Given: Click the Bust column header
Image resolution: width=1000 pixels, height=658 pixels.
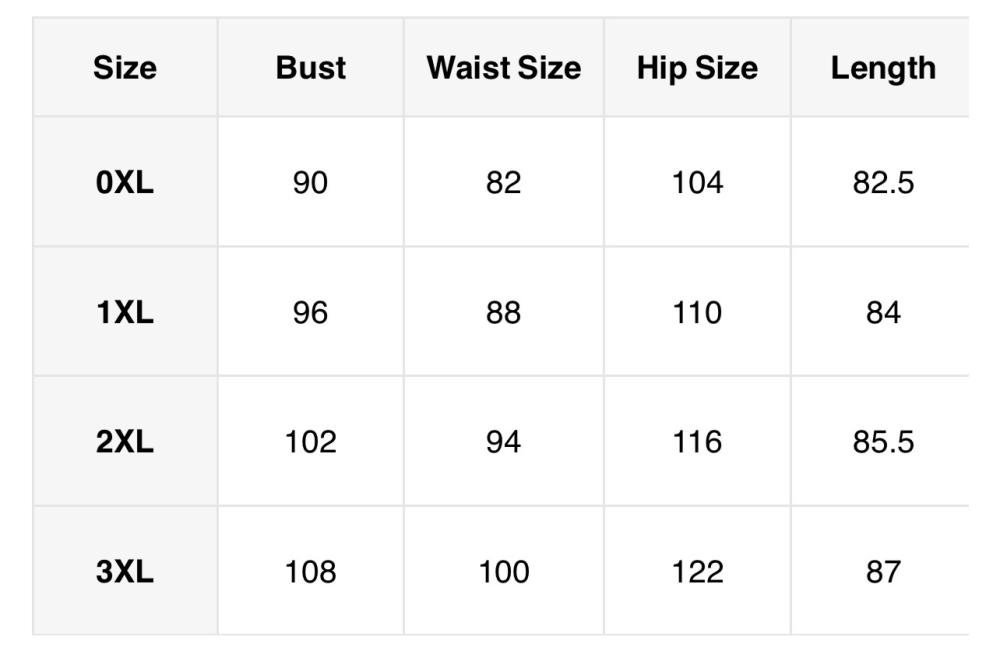Looking at the screenshot, I should click(x=311, y=68).
